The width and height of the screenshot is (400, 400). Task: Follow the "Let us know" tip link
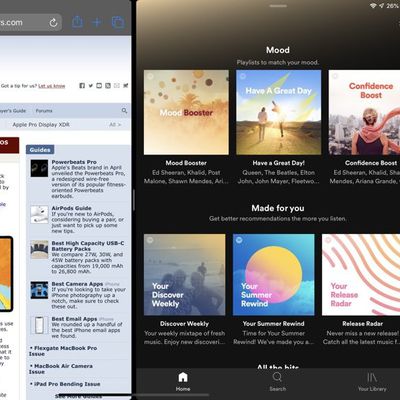pyautogui.click(x=52, y=86)
